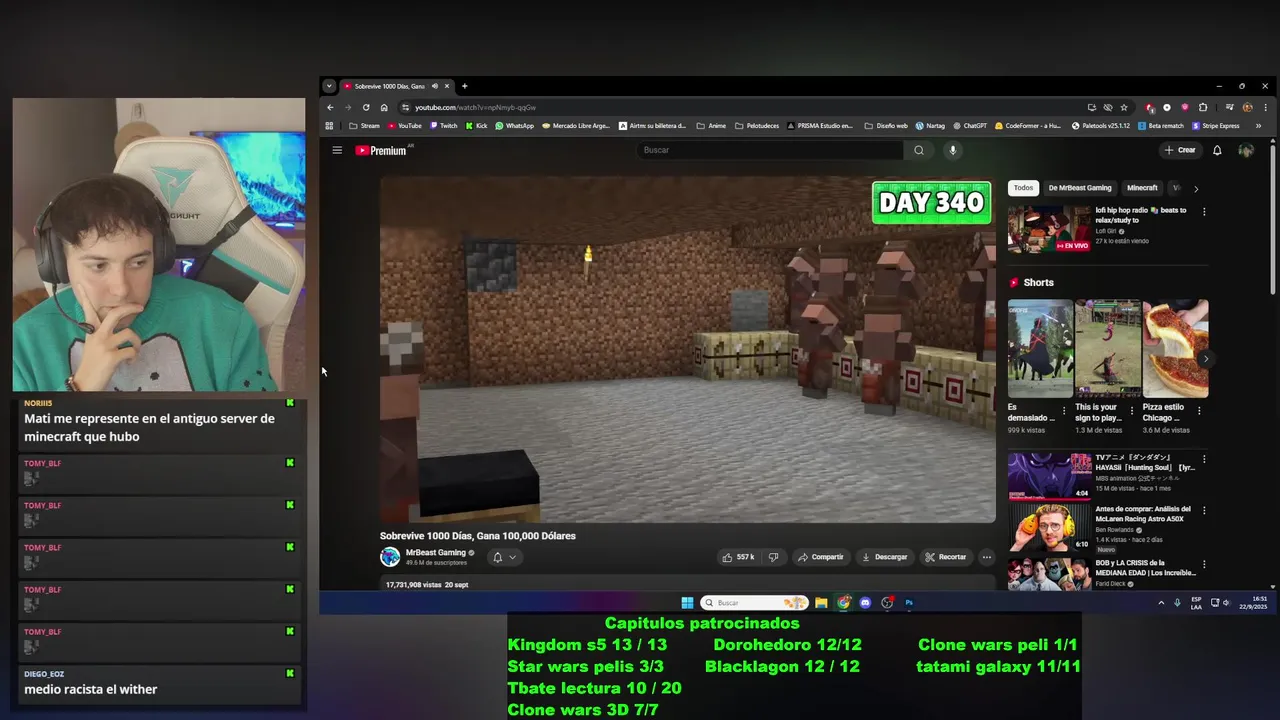Open the Chrome extensions puzzle icon
The width and height of the screenshot is (1280, 720).
point(1203,107)
